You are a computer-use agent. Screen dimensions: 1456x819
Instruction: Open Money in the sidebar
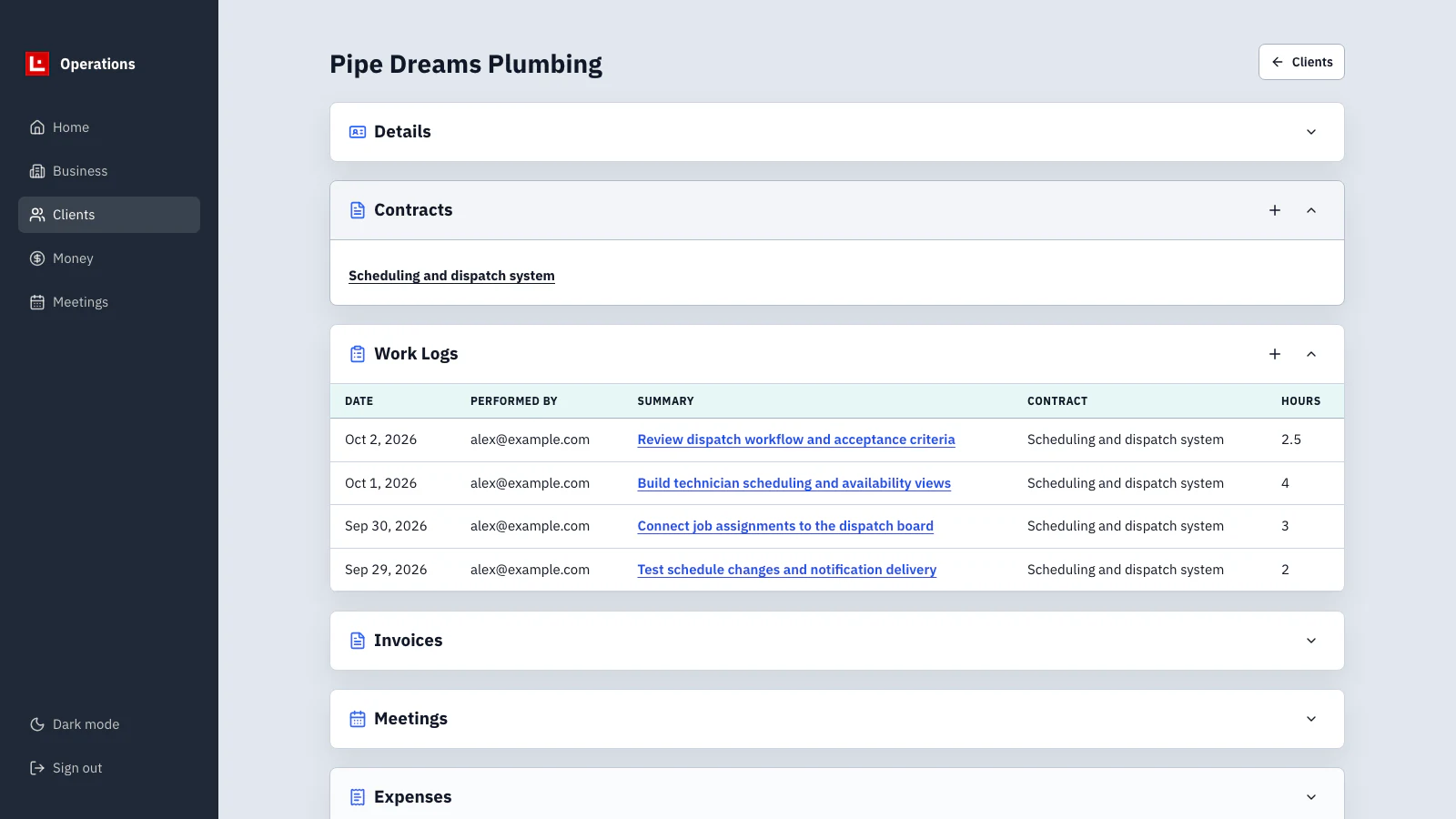(x=109, y=258)
